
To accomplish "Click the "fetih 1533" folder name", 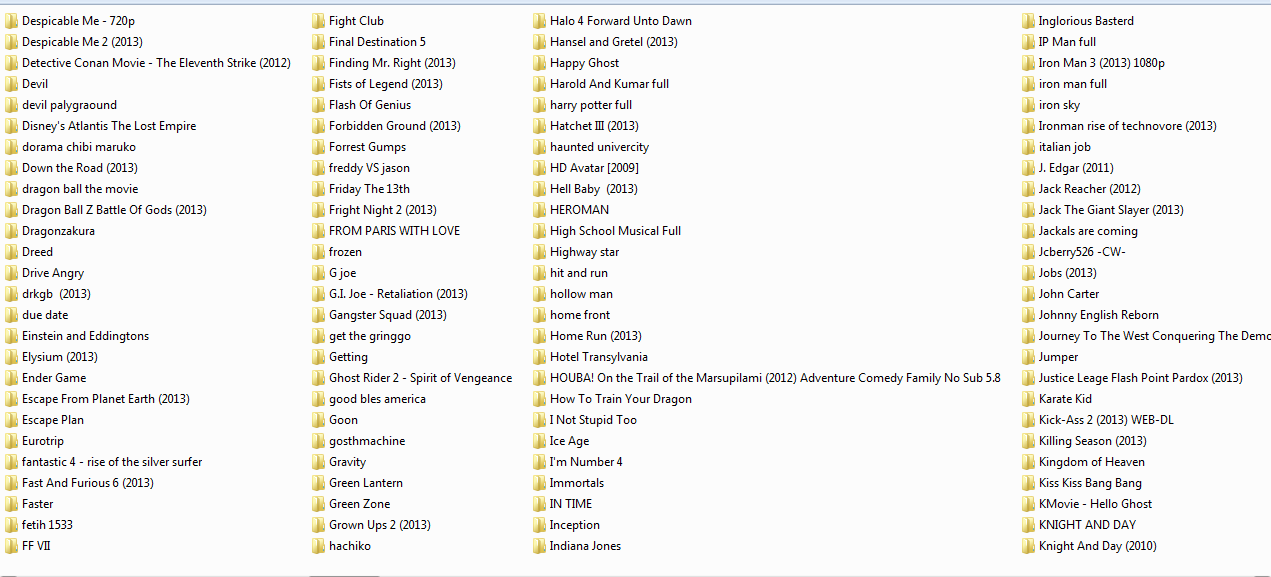I will 47,525.
